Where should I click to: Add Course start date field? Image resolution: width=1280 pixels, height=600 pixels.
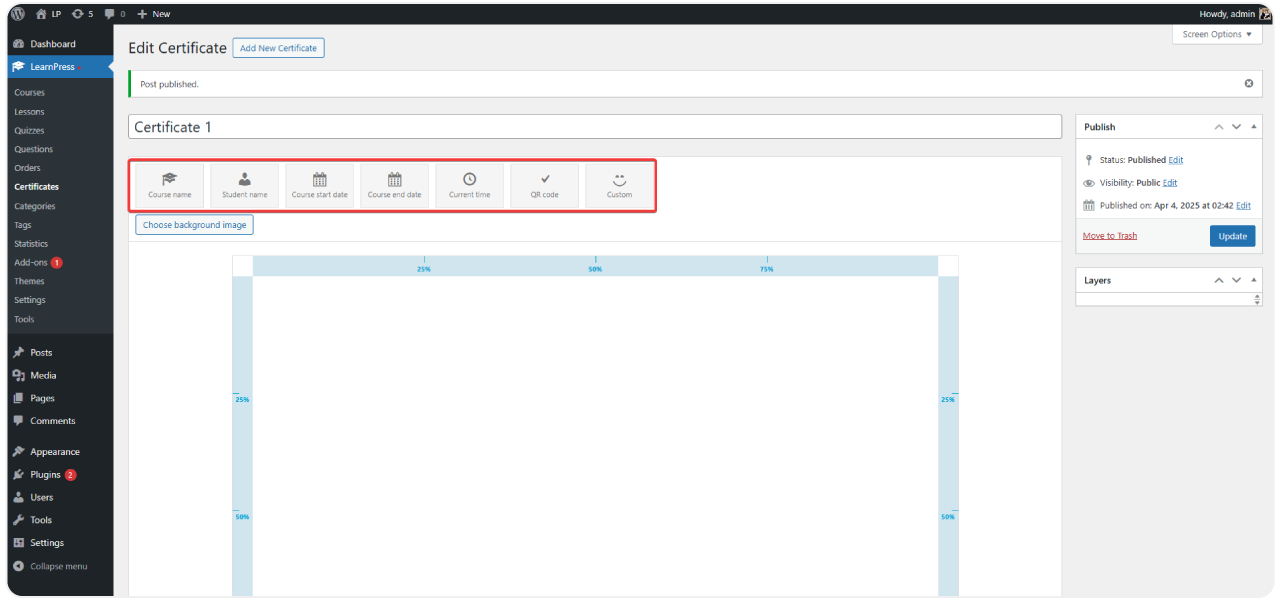(x=319, y=185)
